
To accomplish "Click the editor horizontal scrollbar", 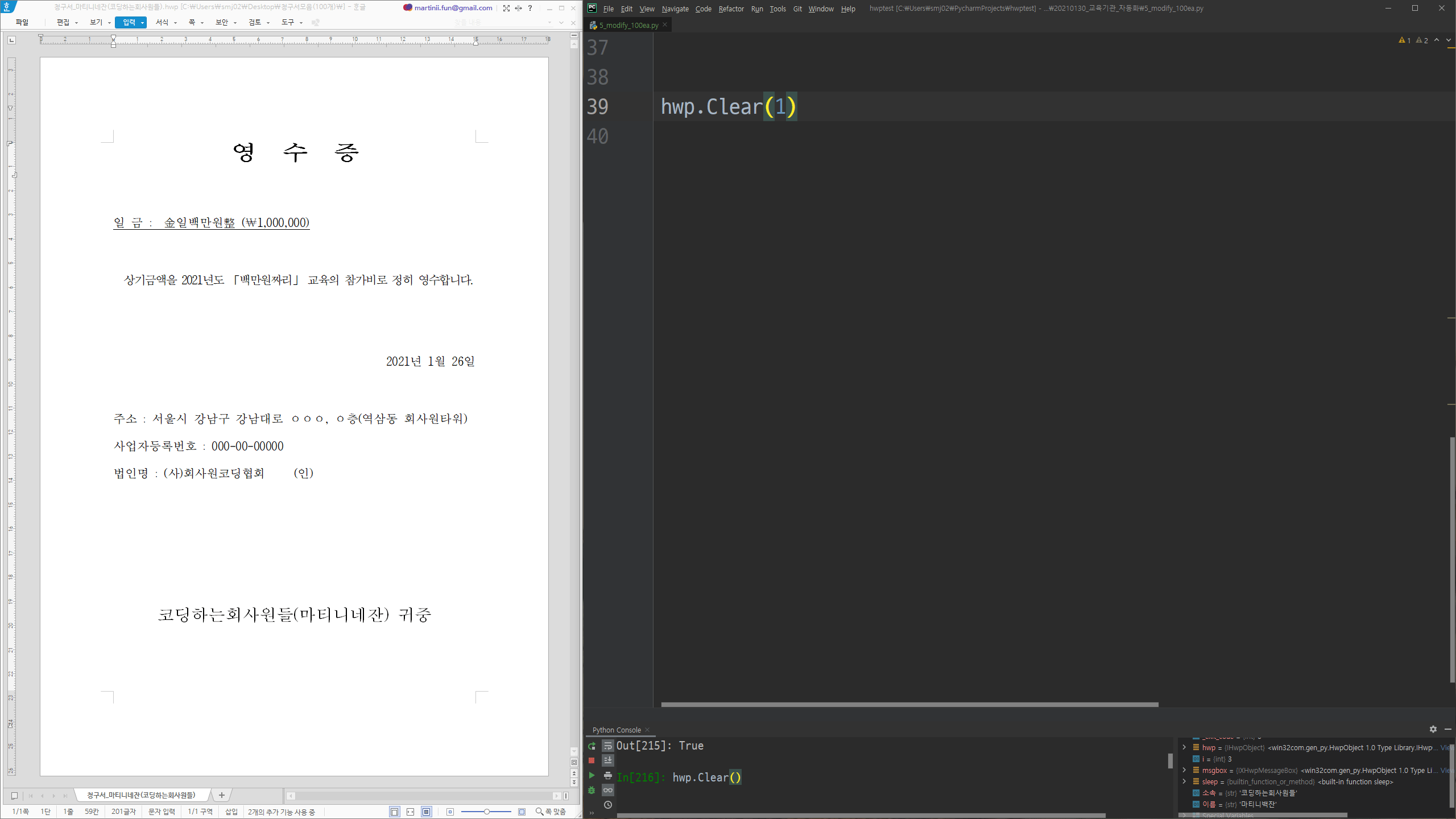I will (x=909, y=705).
